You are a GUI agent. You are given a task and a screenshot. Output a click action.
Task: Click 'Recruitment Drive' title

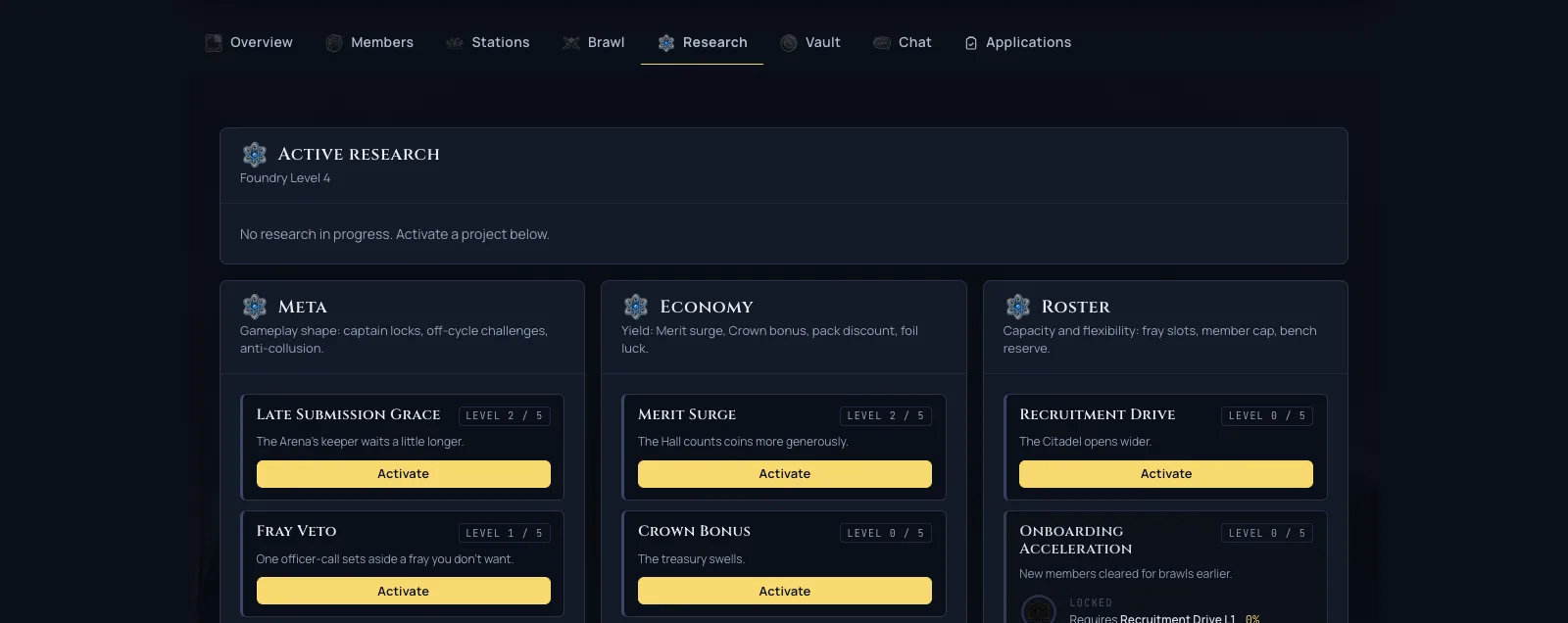(1098, 414)
